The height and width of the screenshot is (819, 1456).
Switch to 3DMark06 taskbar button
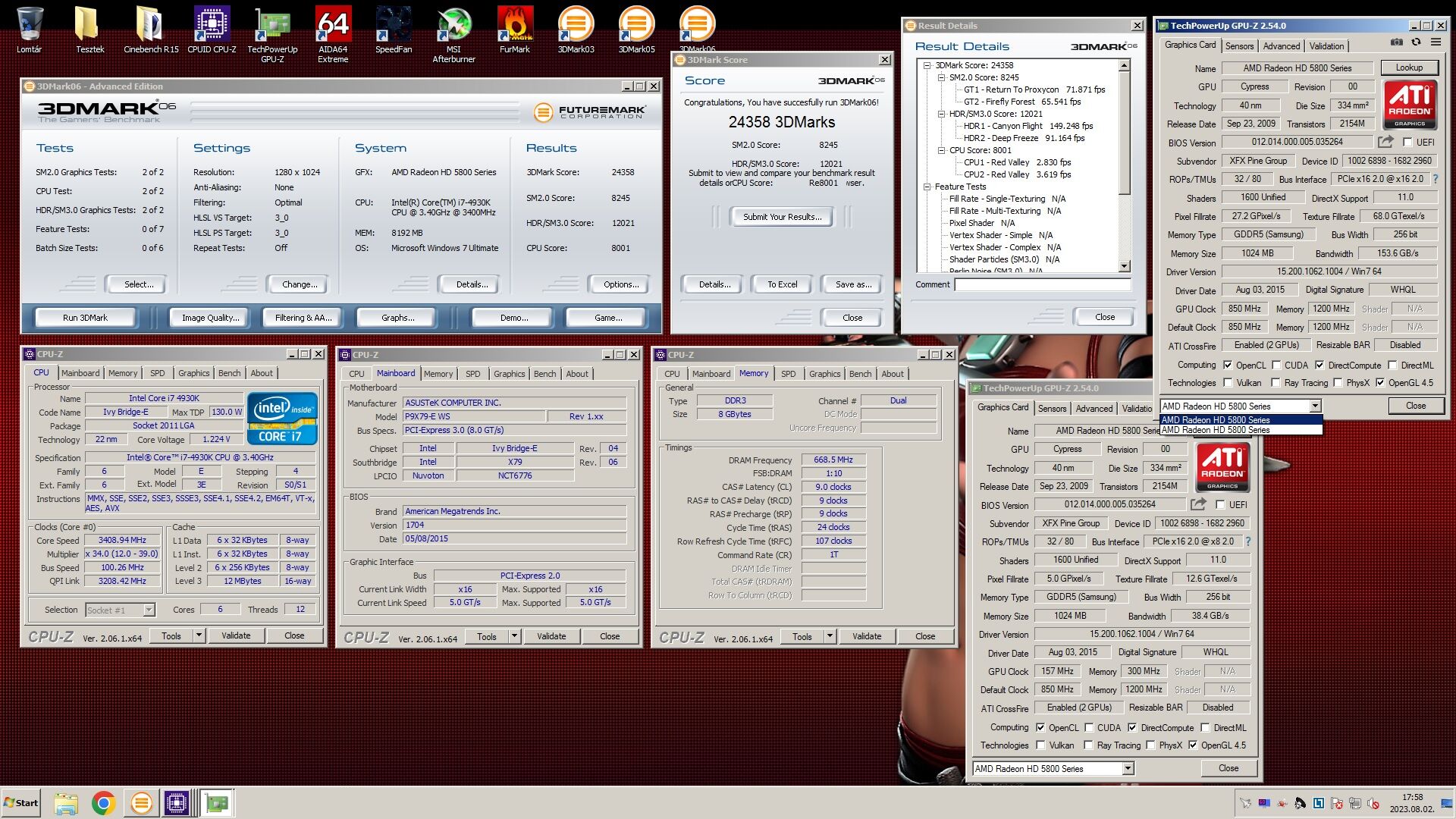pos(141,802)
